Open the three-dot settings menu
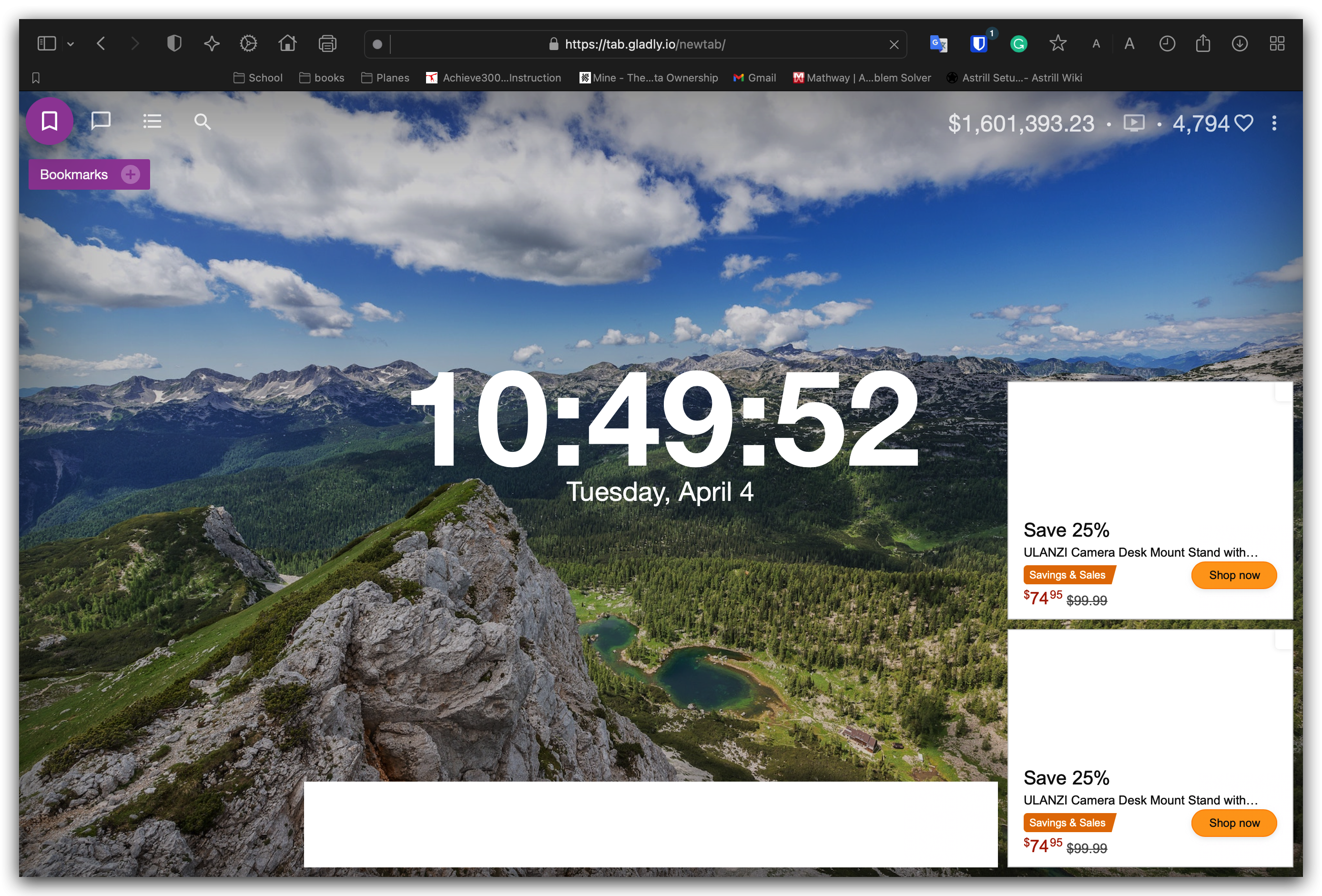The height and width of the screenshot is (896, 1322). 1274,123
